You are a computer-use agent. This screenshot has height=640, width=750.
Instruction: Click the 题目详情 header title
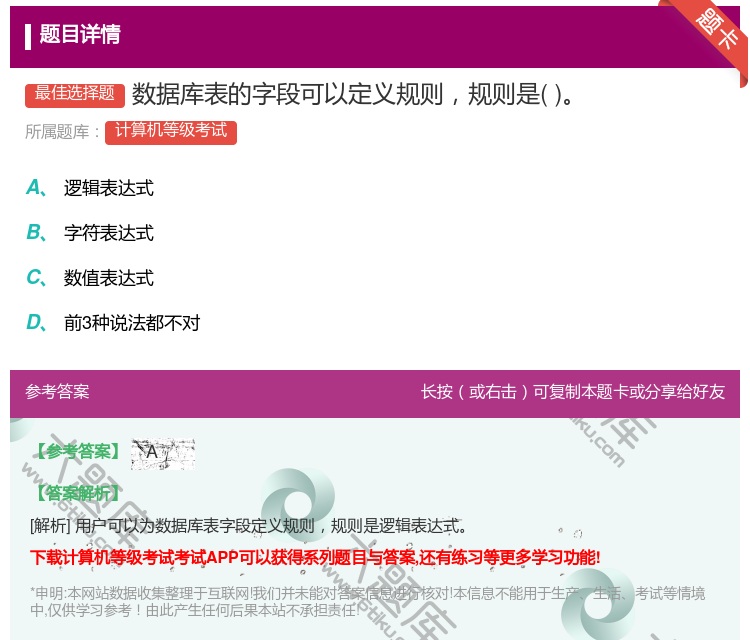[80, 34]
